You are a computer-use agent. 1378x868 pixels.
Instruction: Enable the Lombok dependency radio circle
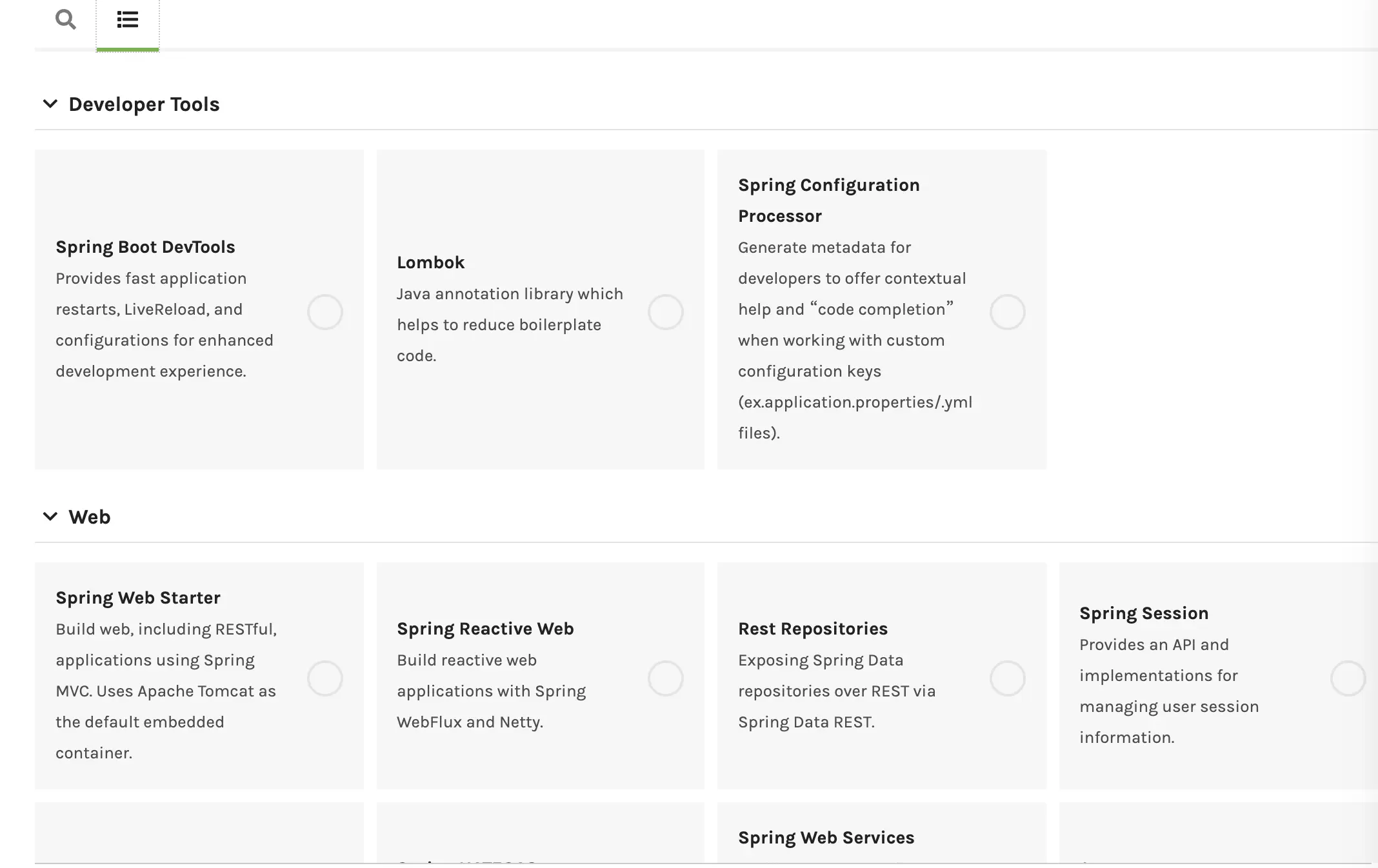(665, 312)
